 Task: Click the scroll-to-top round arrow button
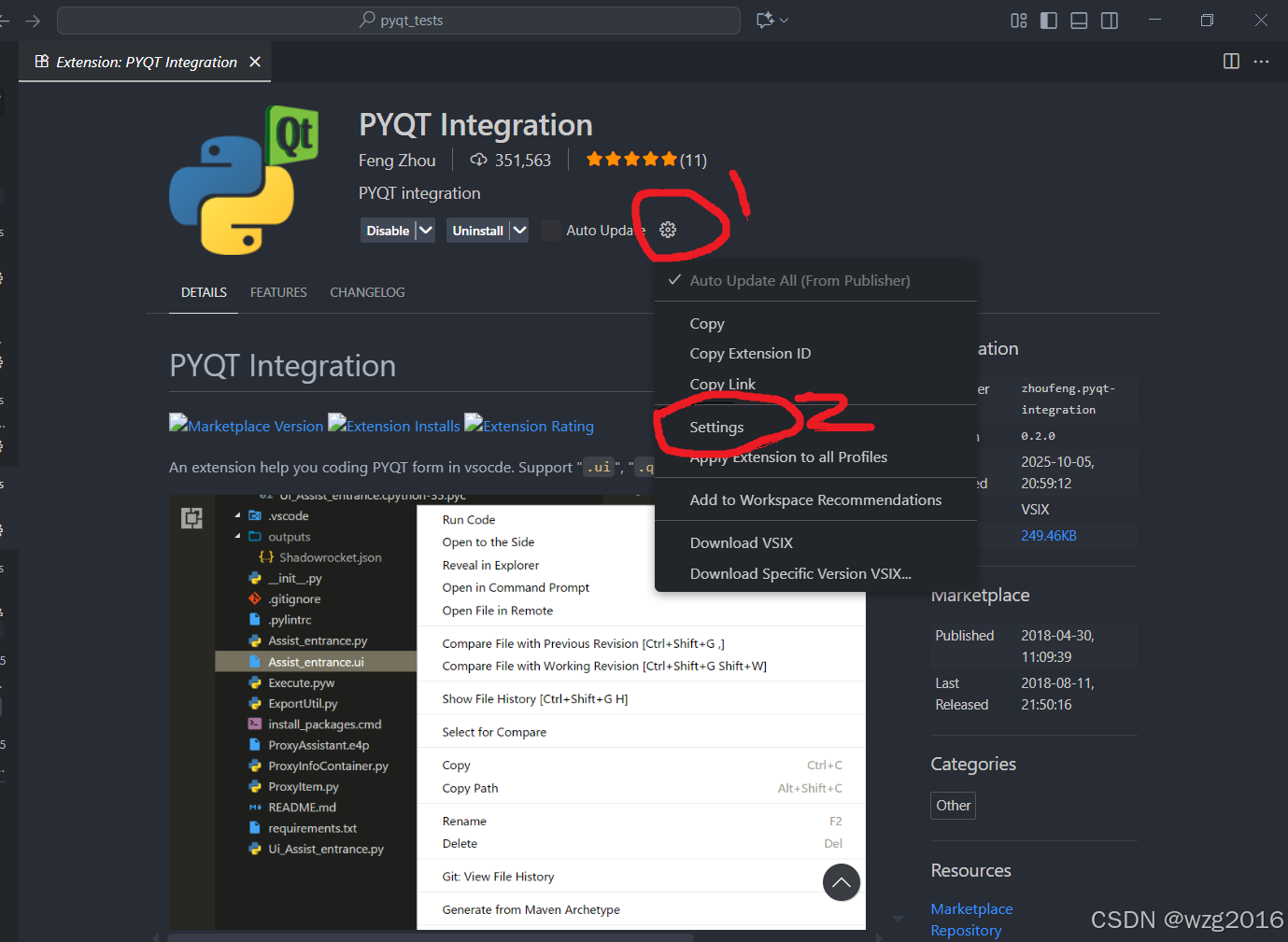click(x=842, y=882)
